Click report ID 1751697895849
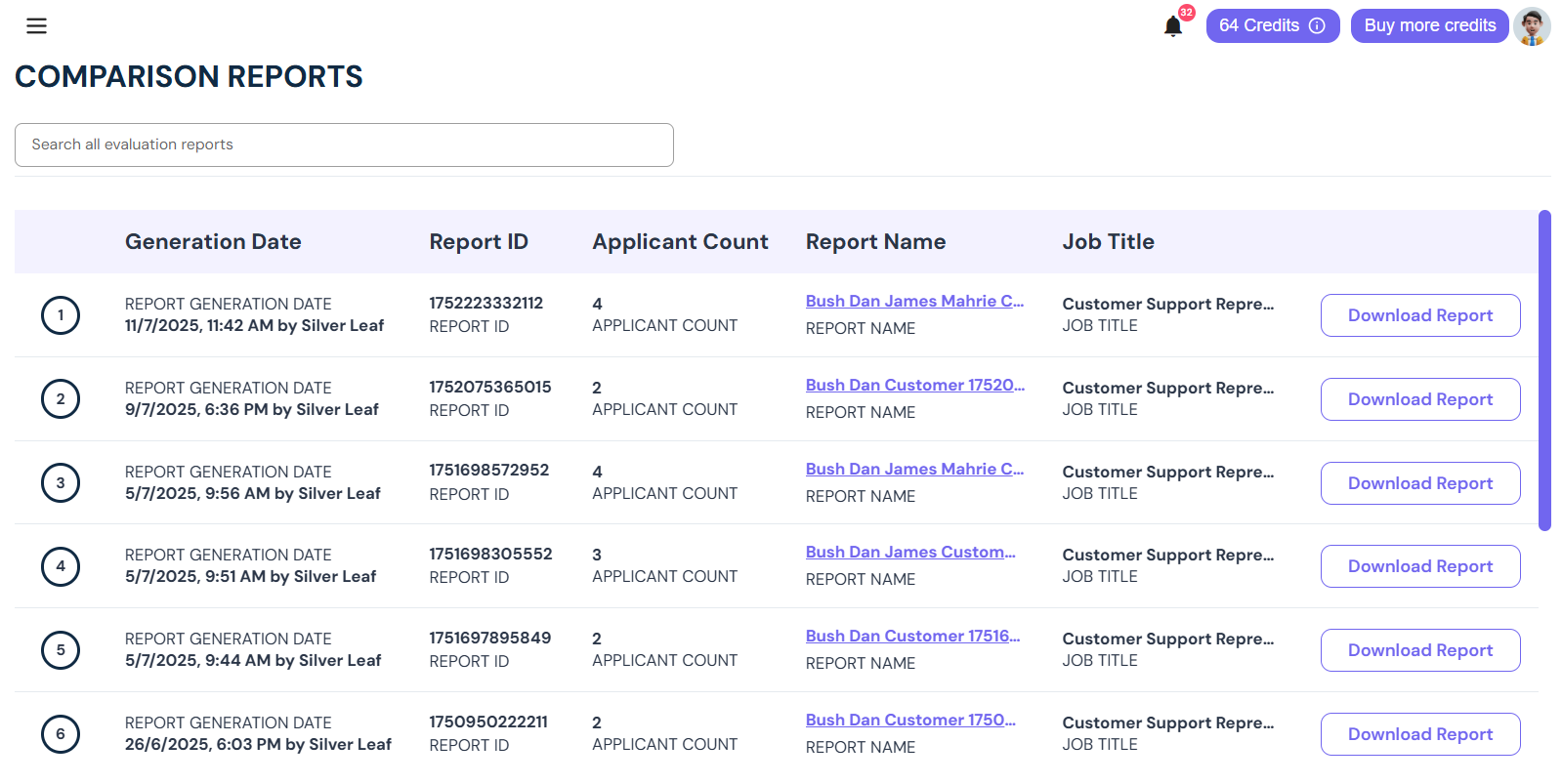Image resolution: width=1562 pixels, height=784 pixels. tap(489, 639)
